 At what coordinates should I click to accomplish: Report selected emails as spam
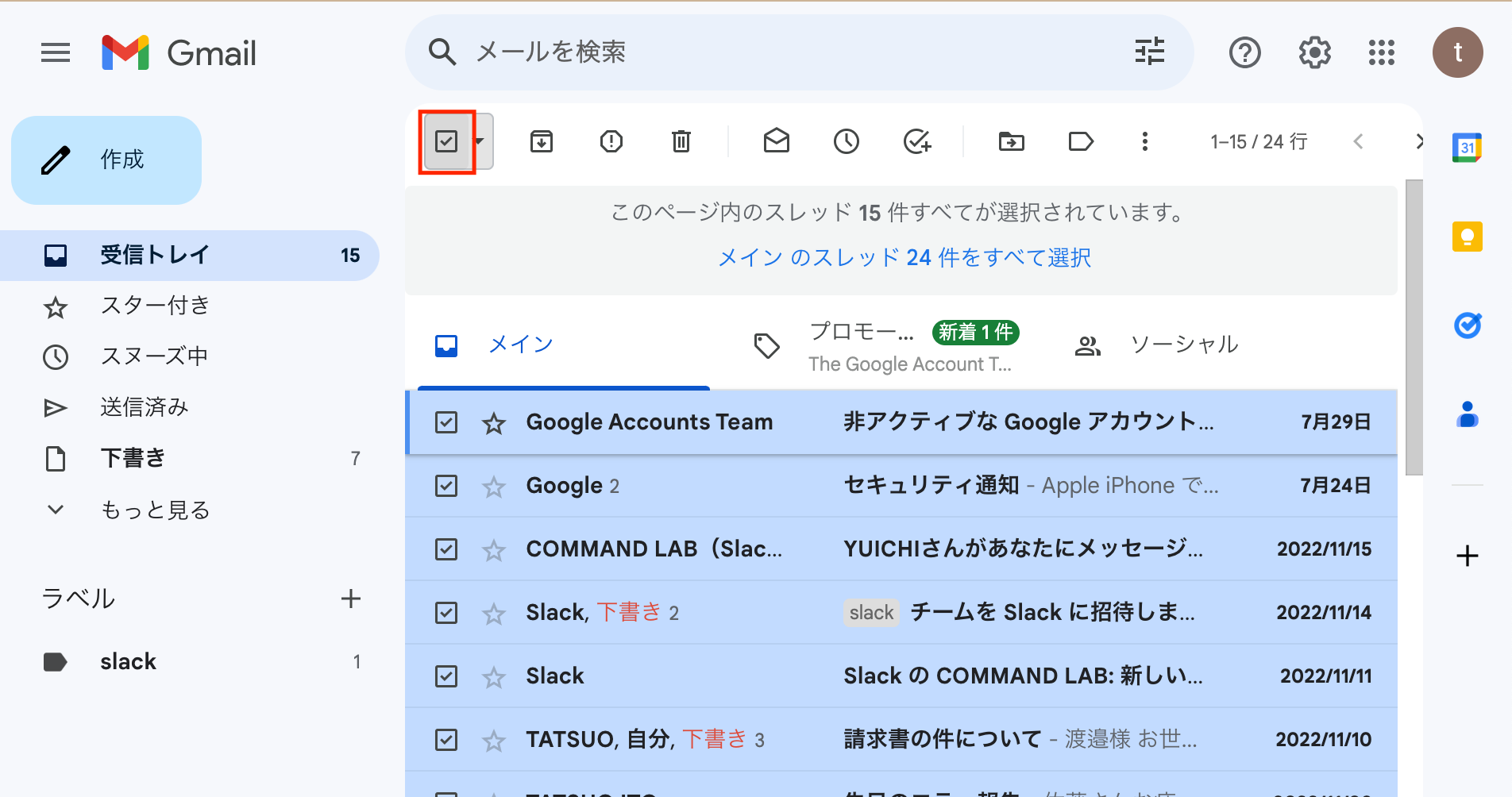(x=611, y=141)
